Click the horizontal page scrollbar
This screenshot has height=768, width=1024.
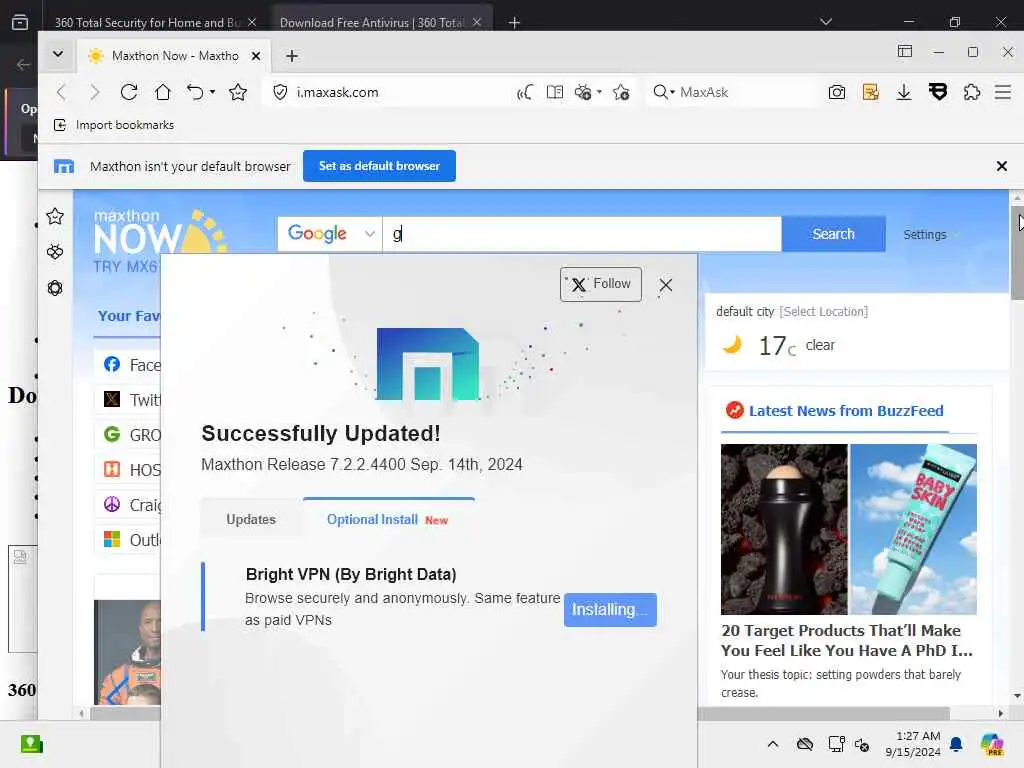pyautogui.click(x=519, y=713)
